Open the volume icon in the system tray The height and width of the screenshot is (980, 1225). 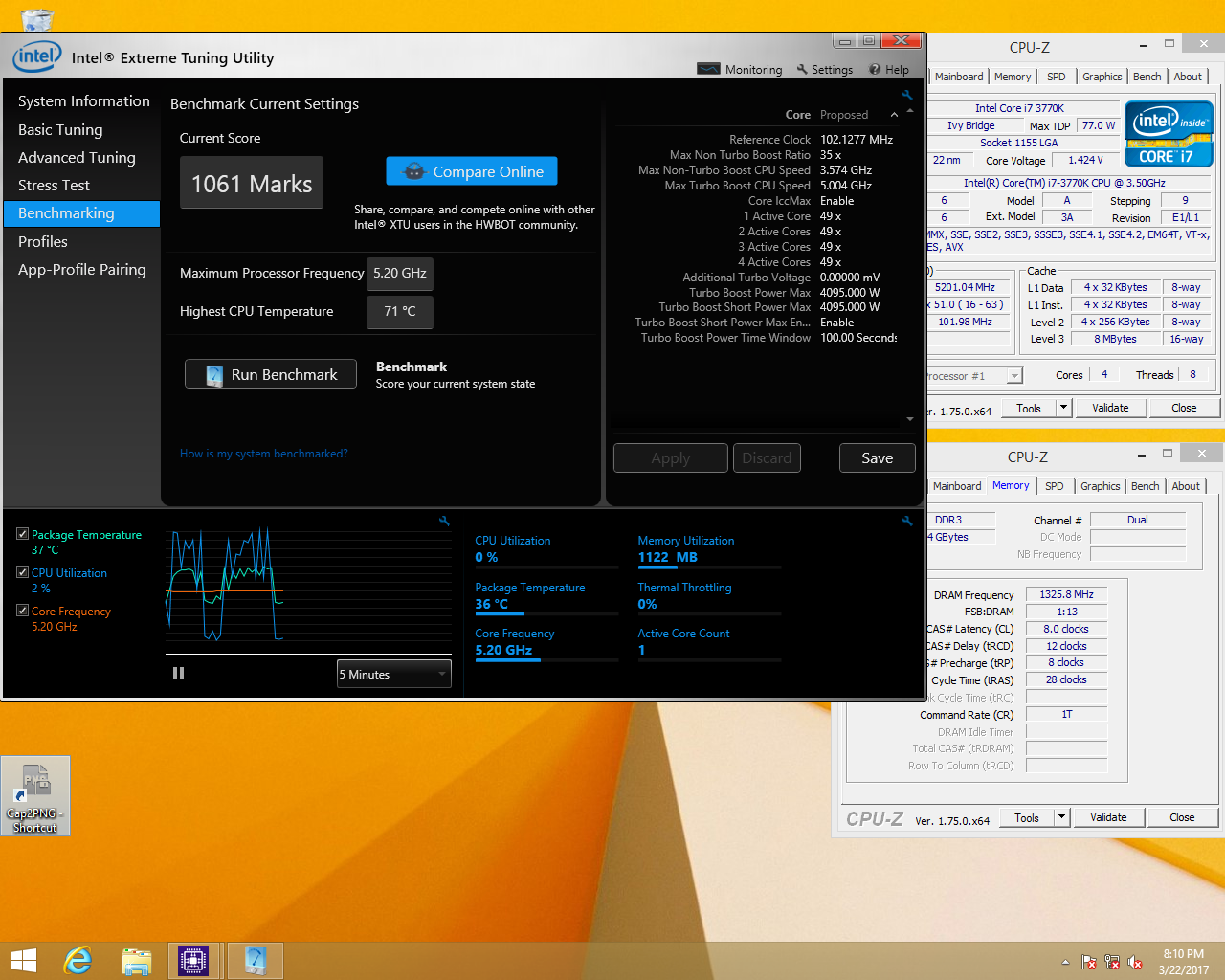point(1135,962)
